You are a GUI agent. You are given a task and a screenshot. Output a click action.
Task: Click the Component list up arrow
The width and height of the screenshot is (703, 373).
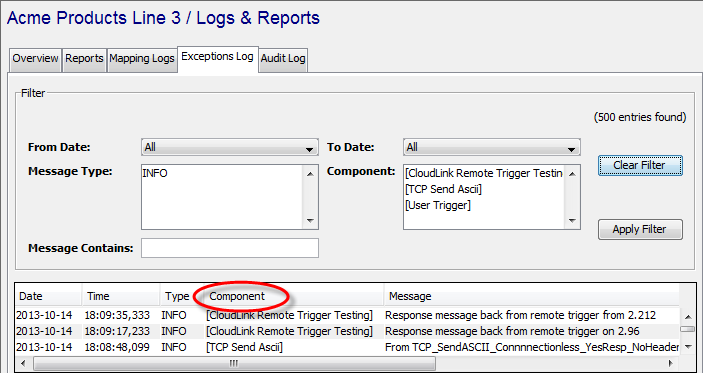(572, 174)
